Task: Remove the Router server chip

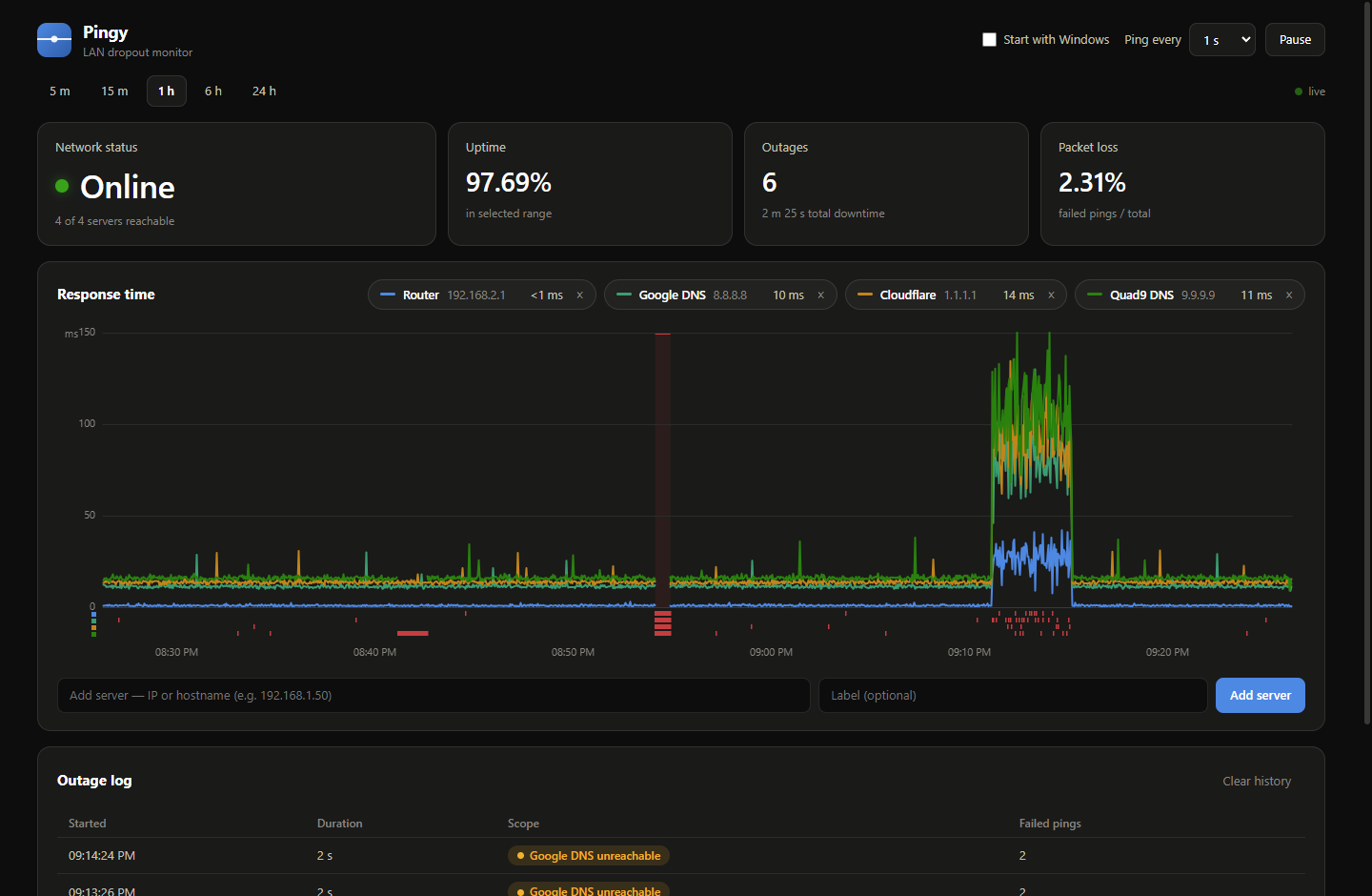Action: coord(579,295)
